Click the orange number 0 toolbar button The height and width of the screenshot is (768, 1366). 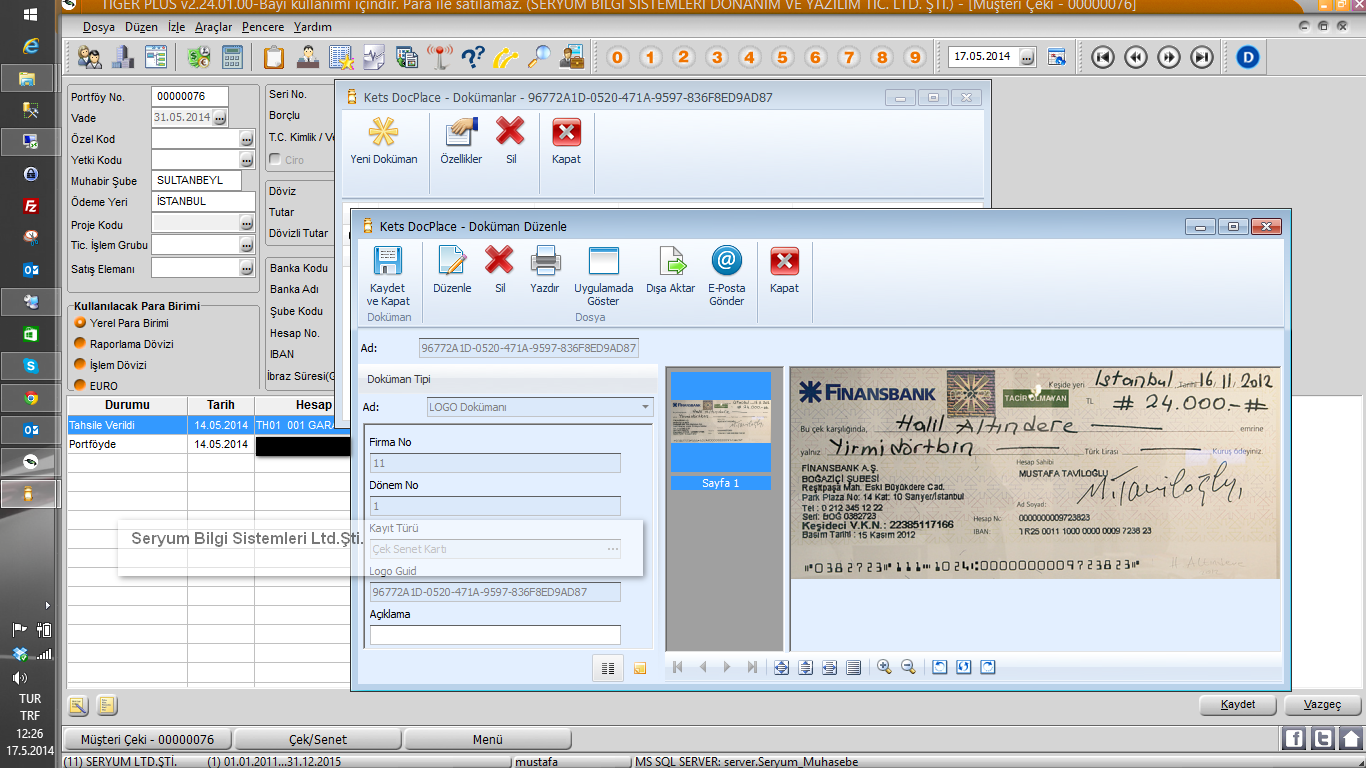tap(618, 57)
